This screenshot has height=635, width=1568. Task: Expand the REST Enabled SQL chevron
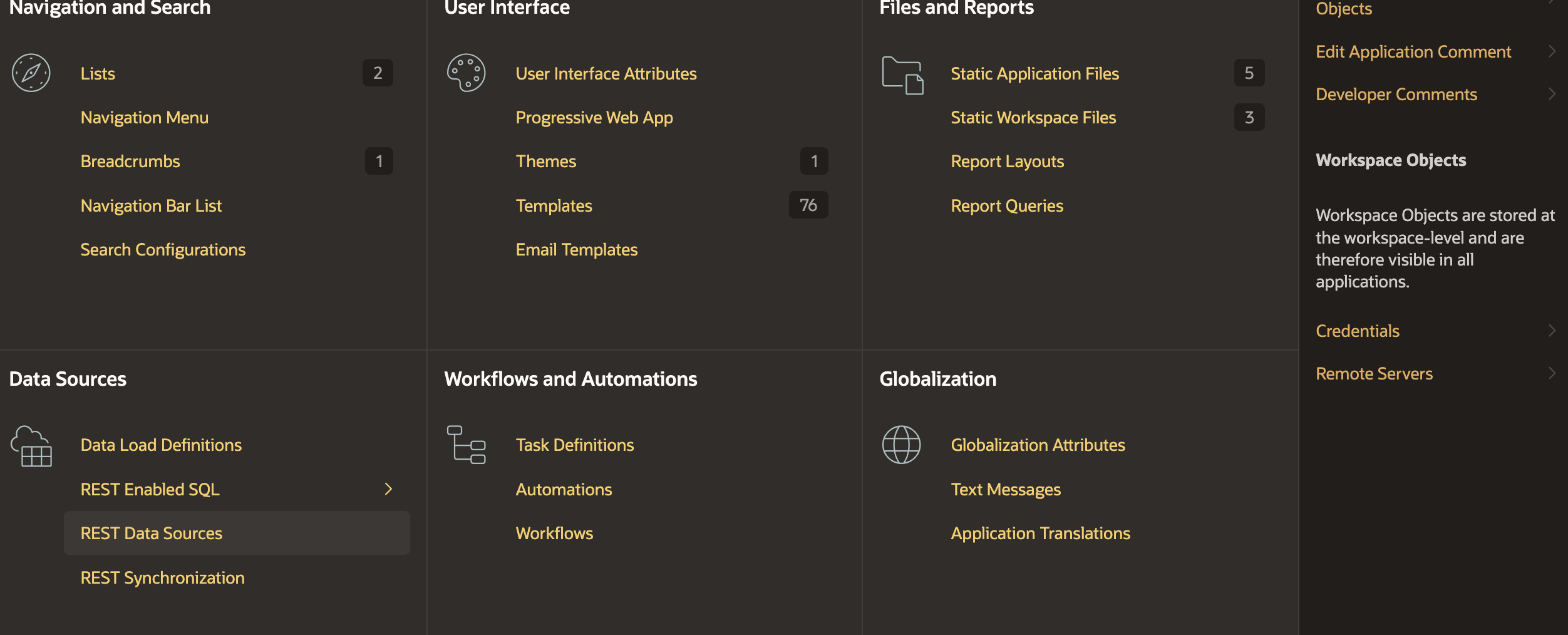pos(388,489)
